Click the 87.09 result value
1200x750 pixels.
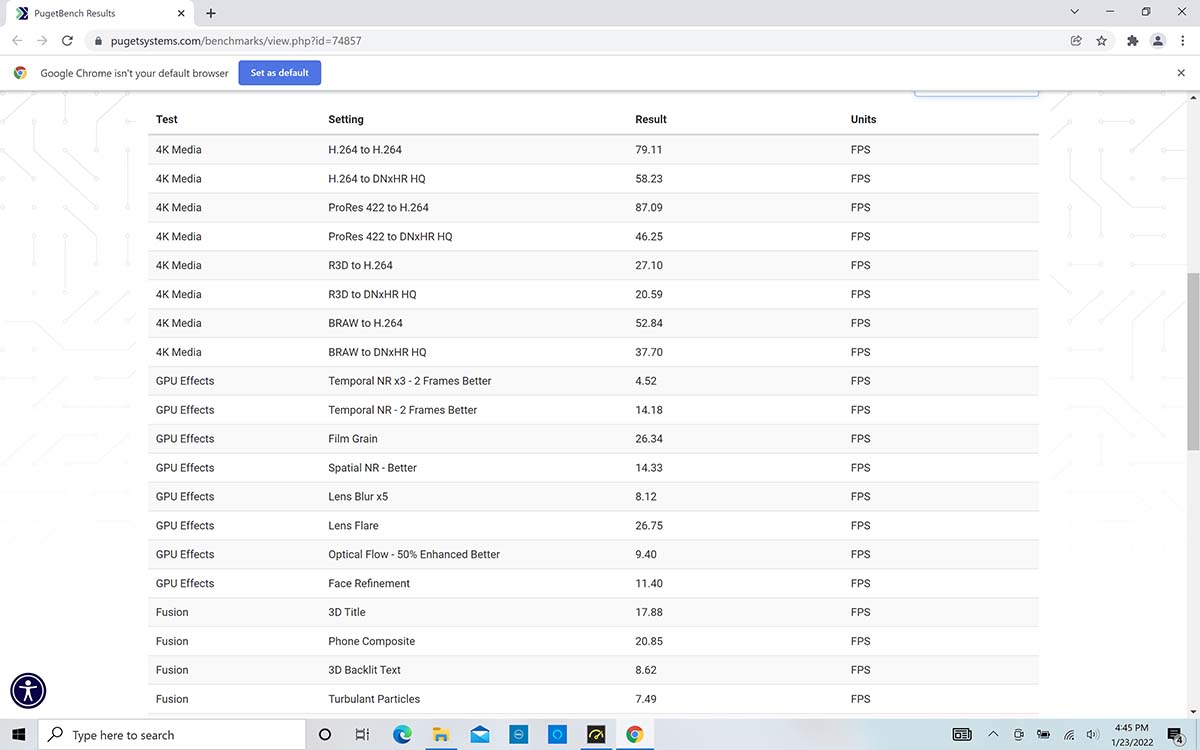tap(649, 208)
